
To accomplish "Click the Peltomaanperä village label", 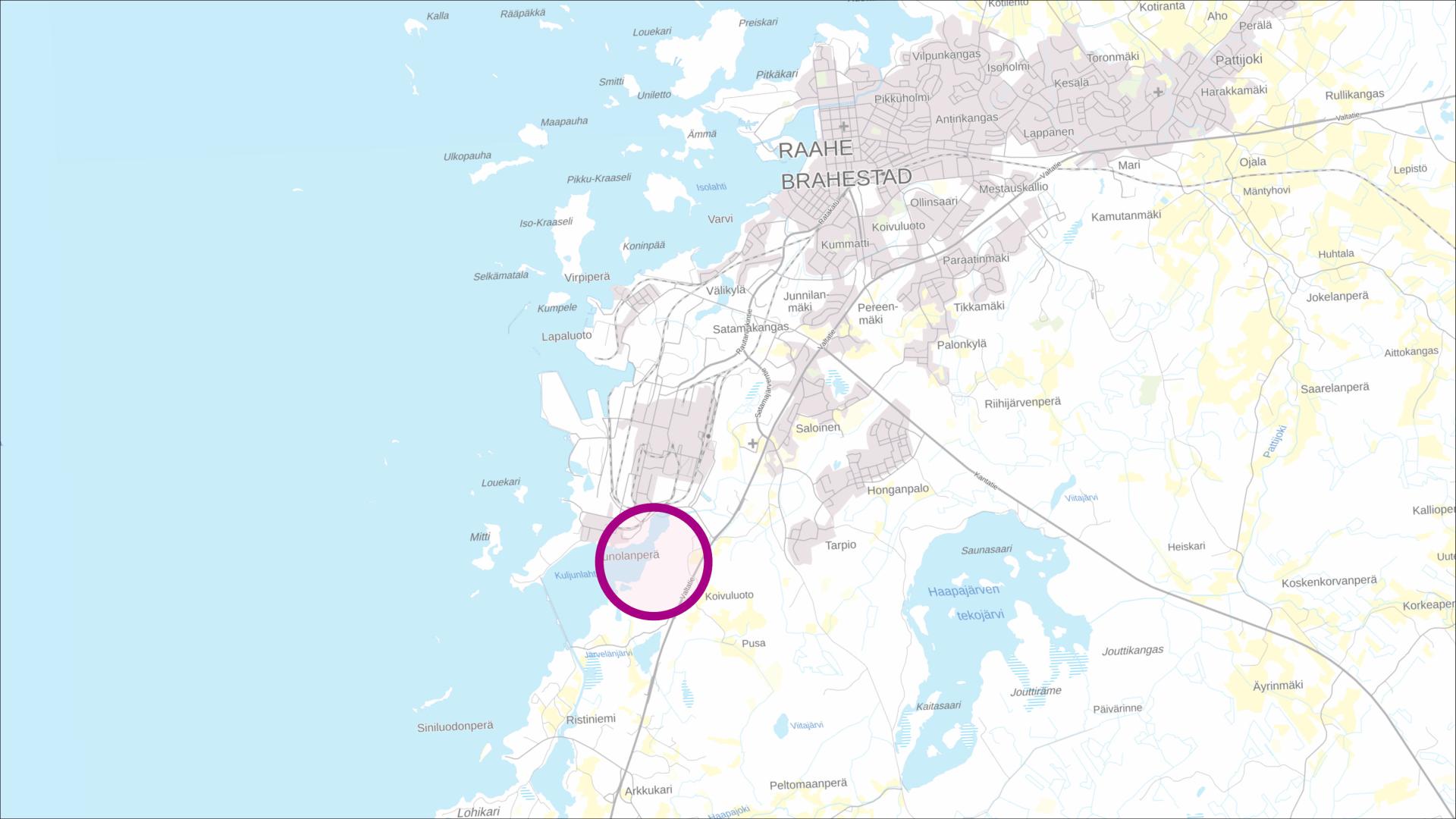I will point(808,784).
